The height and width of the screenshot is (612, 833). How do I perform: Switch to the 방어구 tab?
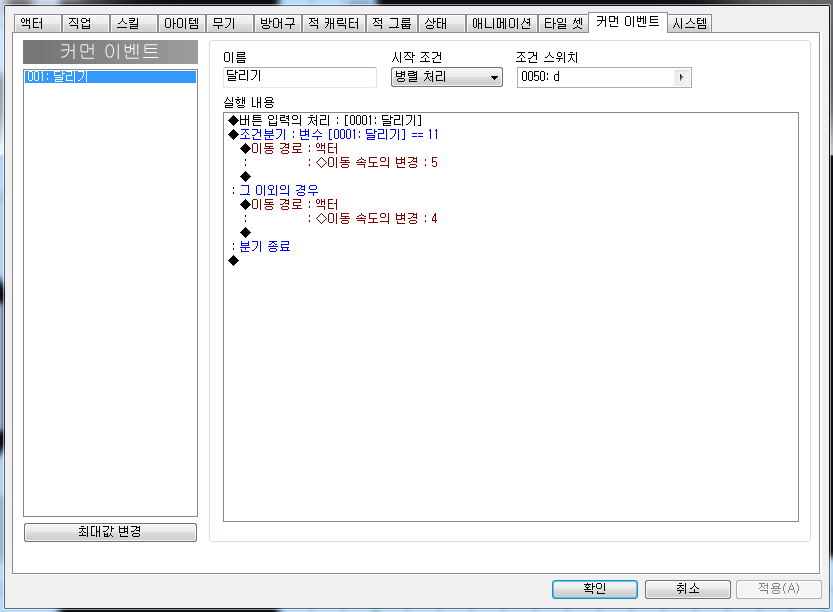(x=277, y=23)
